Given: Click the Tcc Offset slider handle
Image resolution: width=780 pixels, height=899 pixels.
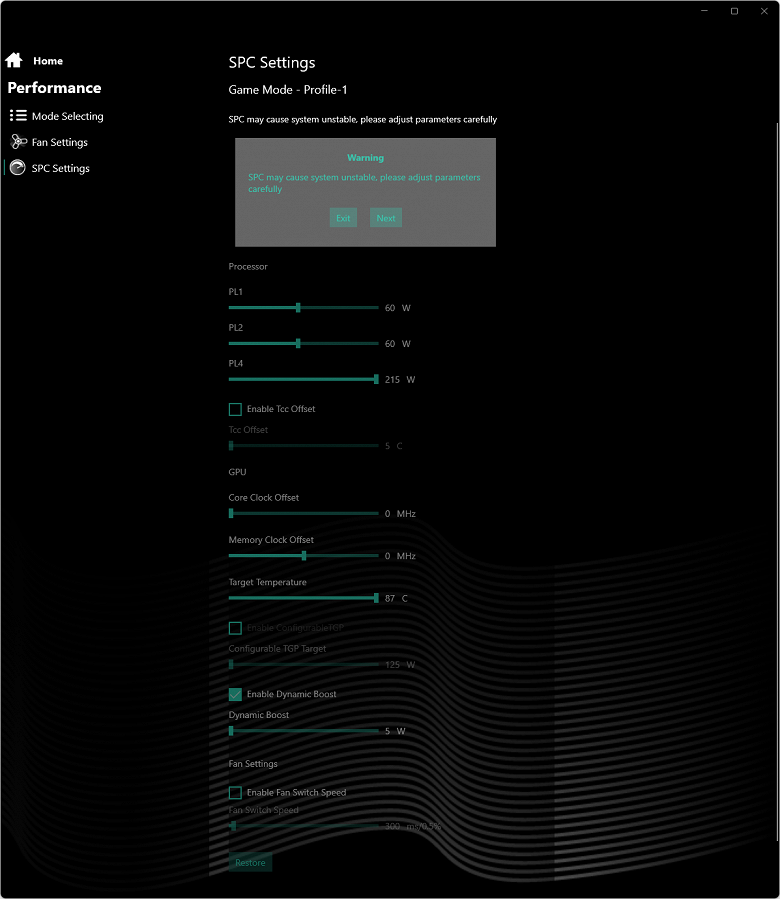Looking at the screenshot, I should point(231,445).
